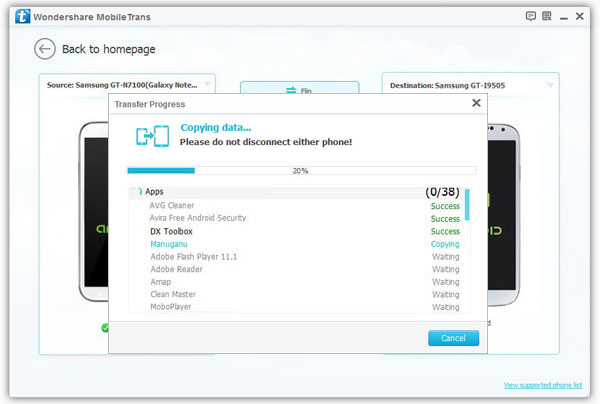Close the Transfer Progress dialog
The height and width of the screenshot is (404, 600).
coord(476,103)
